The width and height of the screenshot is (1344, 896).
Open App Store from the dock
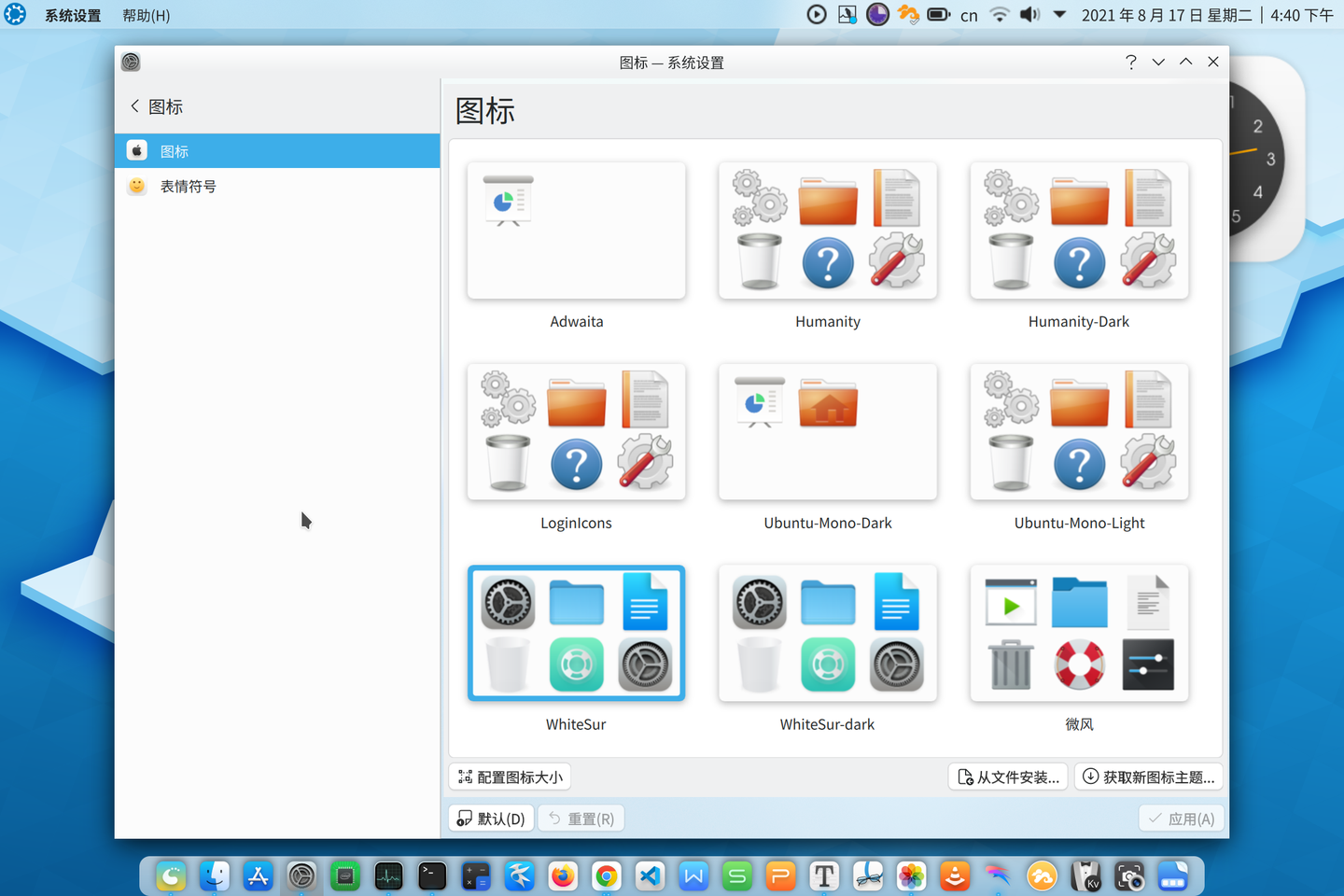point(258,875)
